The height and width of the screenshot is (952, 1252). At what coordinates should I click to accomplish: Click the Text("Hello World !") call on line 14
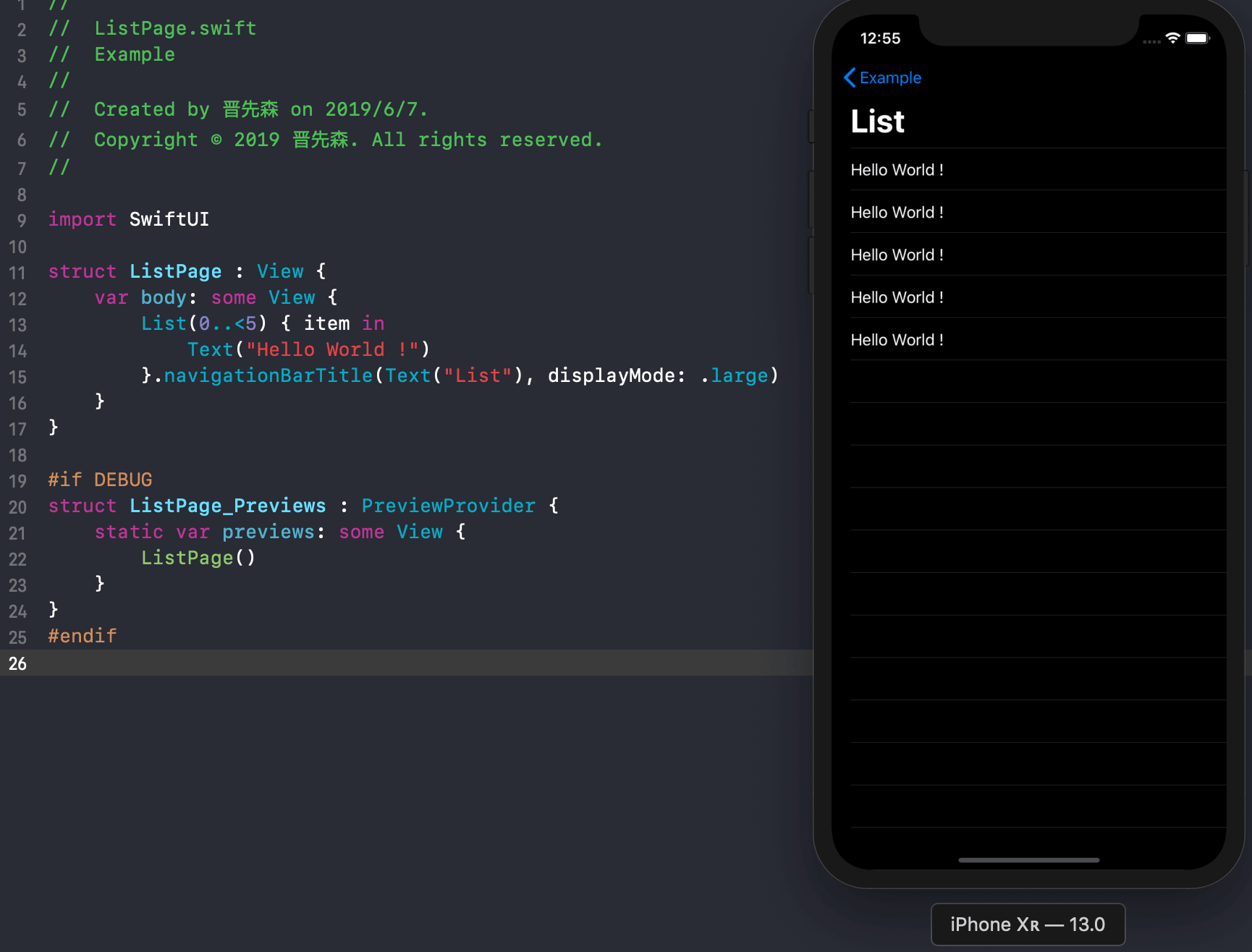point(308,349)
